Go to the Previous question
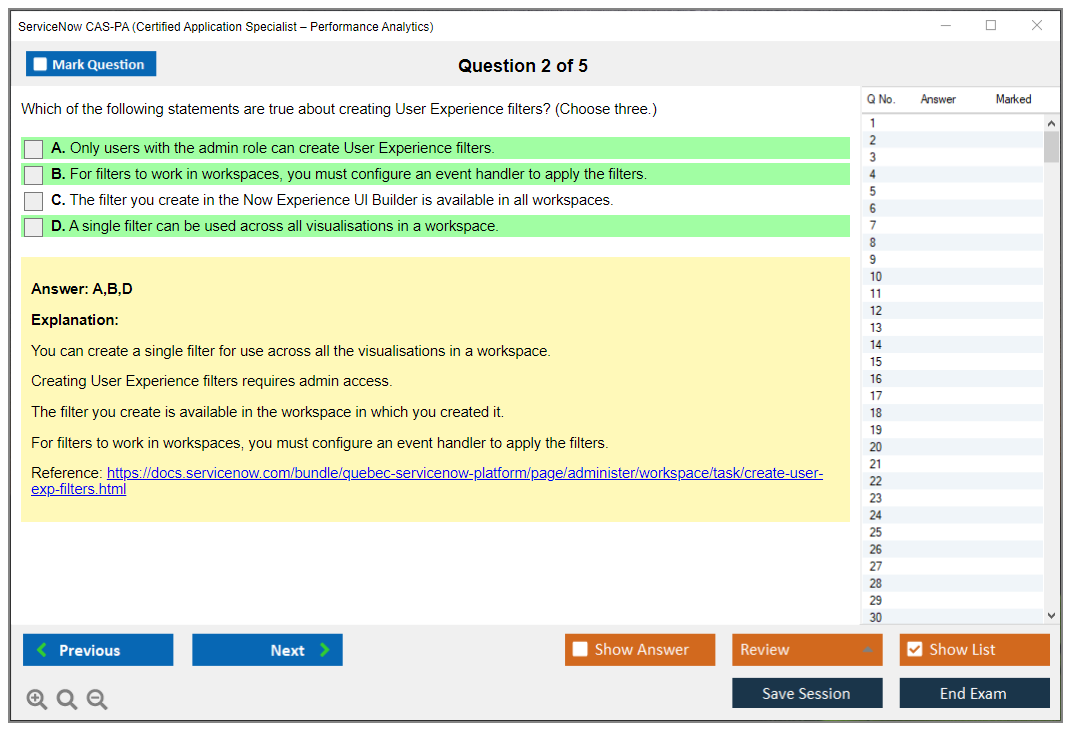 98,650
